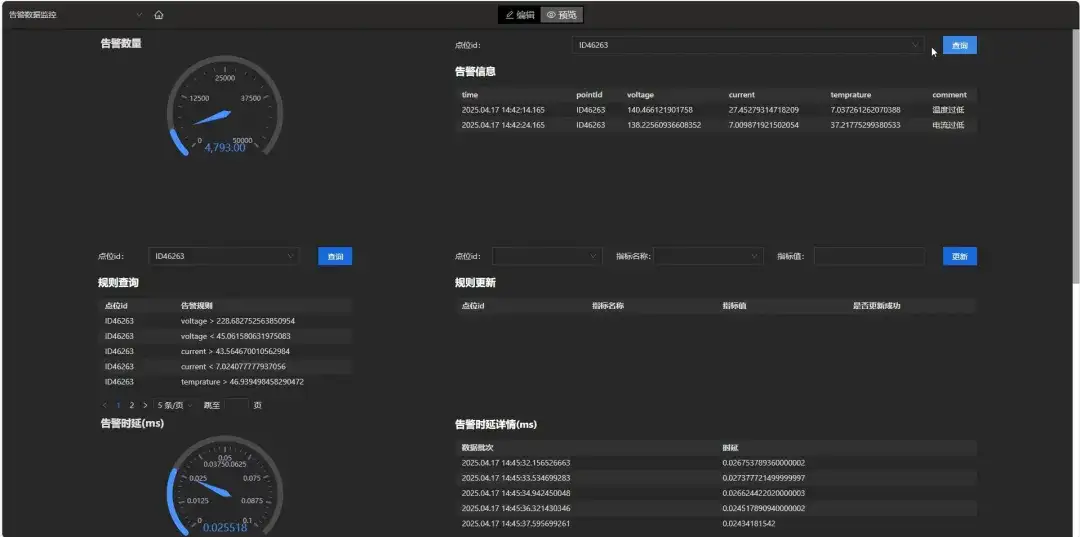The image size is (1080, 537).
Task: Click the comment column header
Action: click(949, 95)
